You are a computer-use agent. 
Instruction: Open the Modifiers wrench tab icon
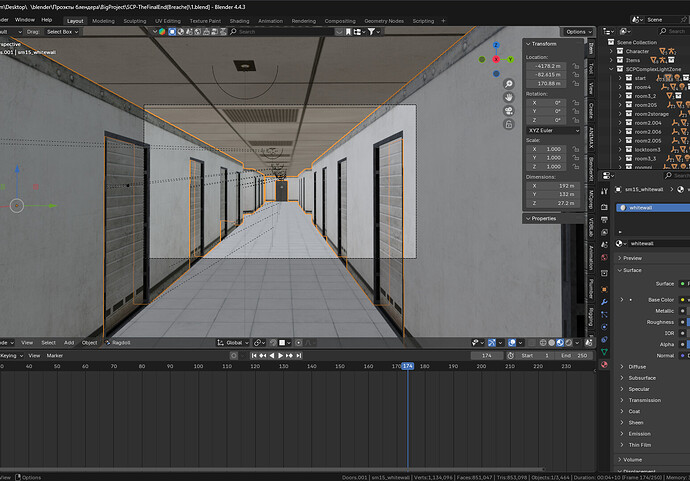tap(604, 302)
